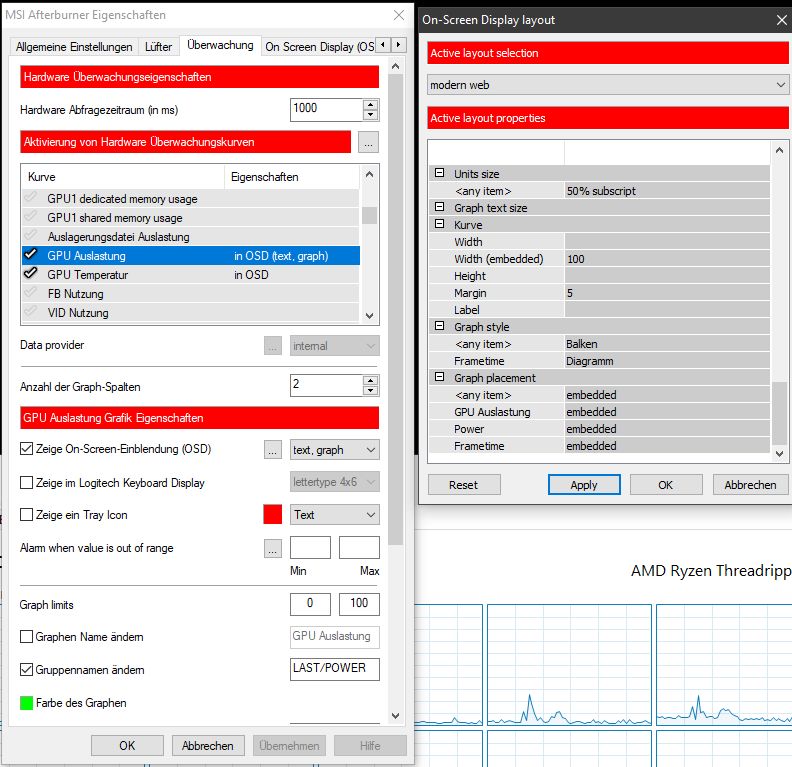Click OK in the Afterburner properties window
The height and width of the screenshot is (767, 792).
(127, 746)
